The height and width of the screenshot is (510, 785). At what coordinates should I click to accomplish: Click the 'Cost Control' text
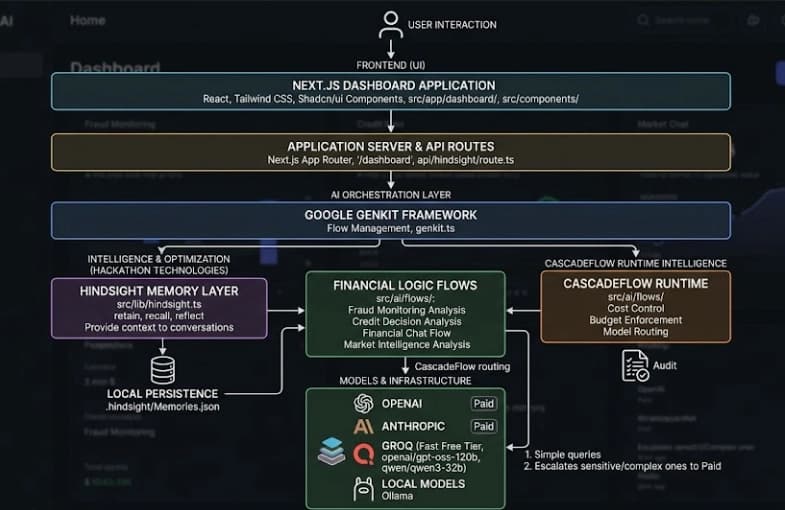click(636, 308)
